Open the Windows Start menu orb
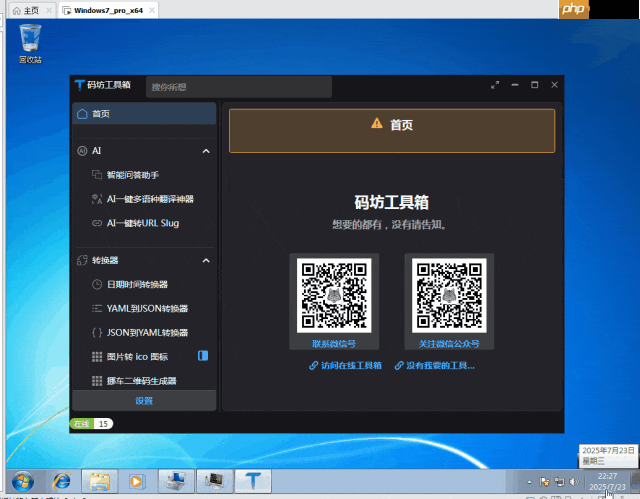This screenshot has height=499, width=640. [23, 482]
